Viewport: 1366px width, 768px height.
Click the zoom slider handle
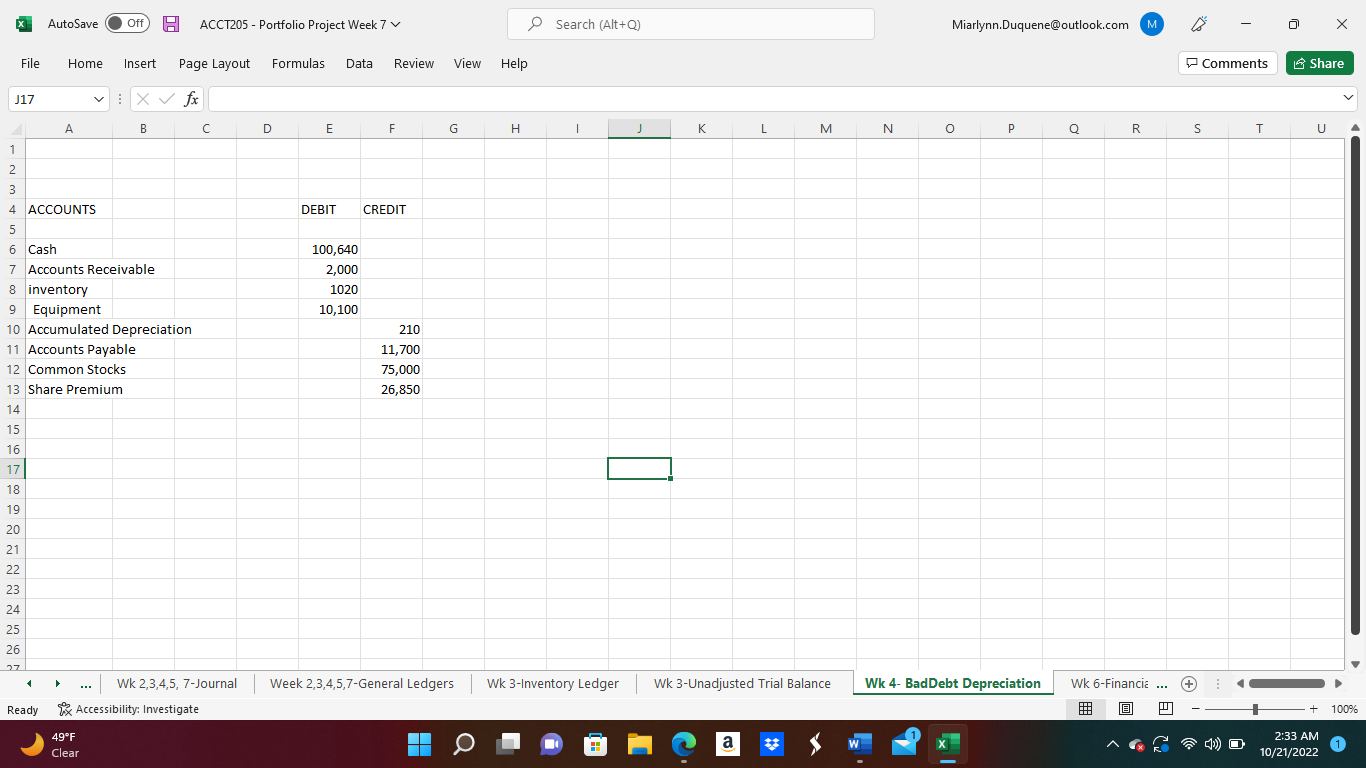[x=1256, y=709]
